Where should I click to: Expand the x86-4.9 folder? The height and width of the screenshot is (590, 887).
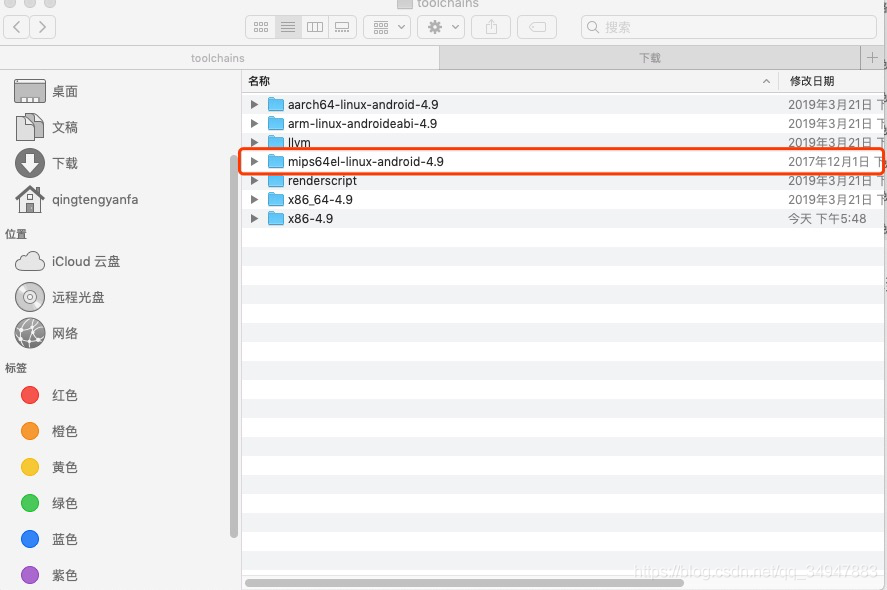tap(255, 218)
